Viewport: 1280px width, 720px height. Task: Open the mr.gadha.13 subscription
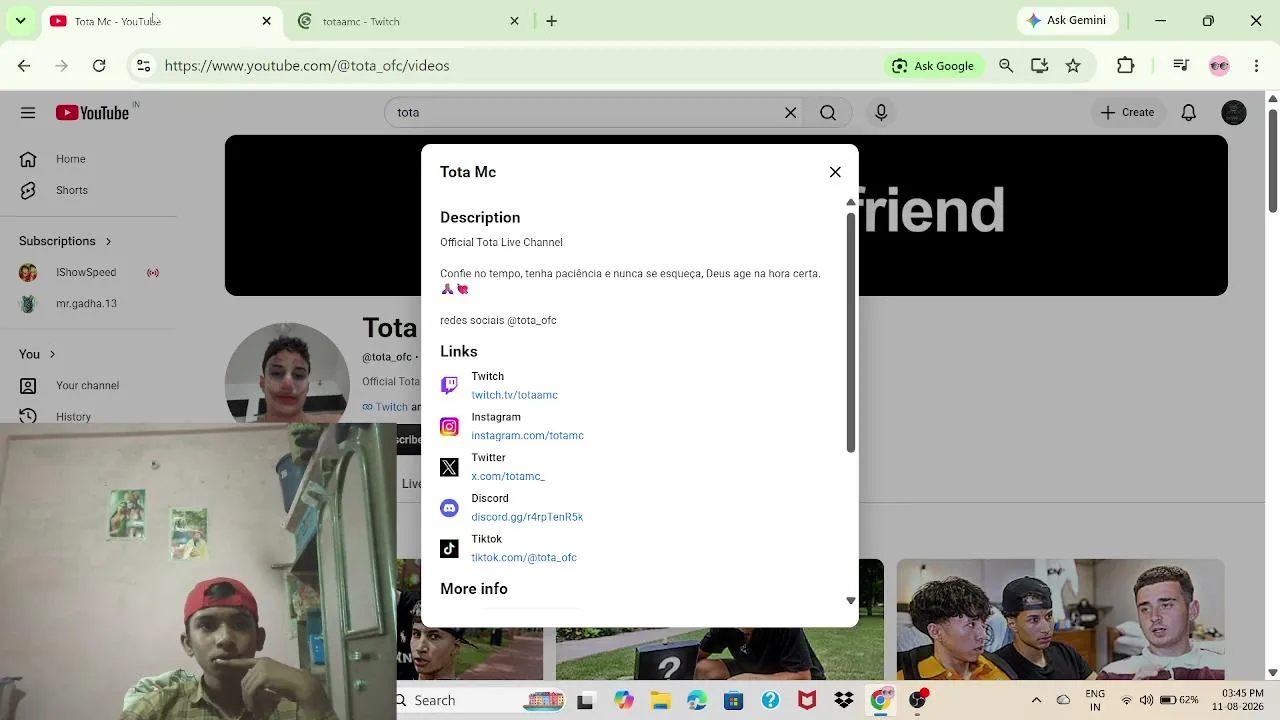point(88,303)
